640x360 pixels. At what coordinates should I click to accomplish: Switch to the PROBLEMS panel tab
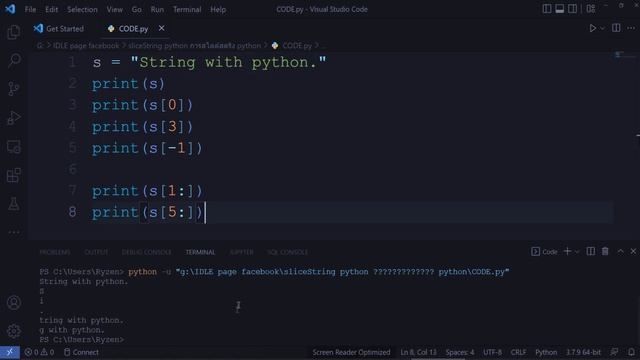55,252
